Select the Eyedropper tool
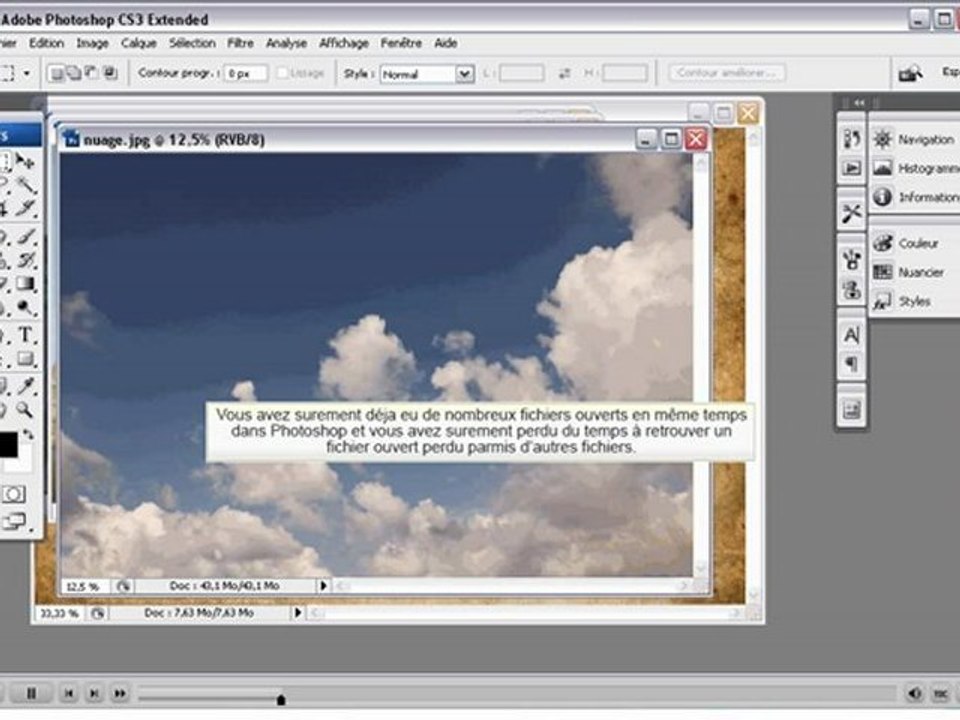The width and height of the screenshot is (960, 720). [x=25, y=386]
